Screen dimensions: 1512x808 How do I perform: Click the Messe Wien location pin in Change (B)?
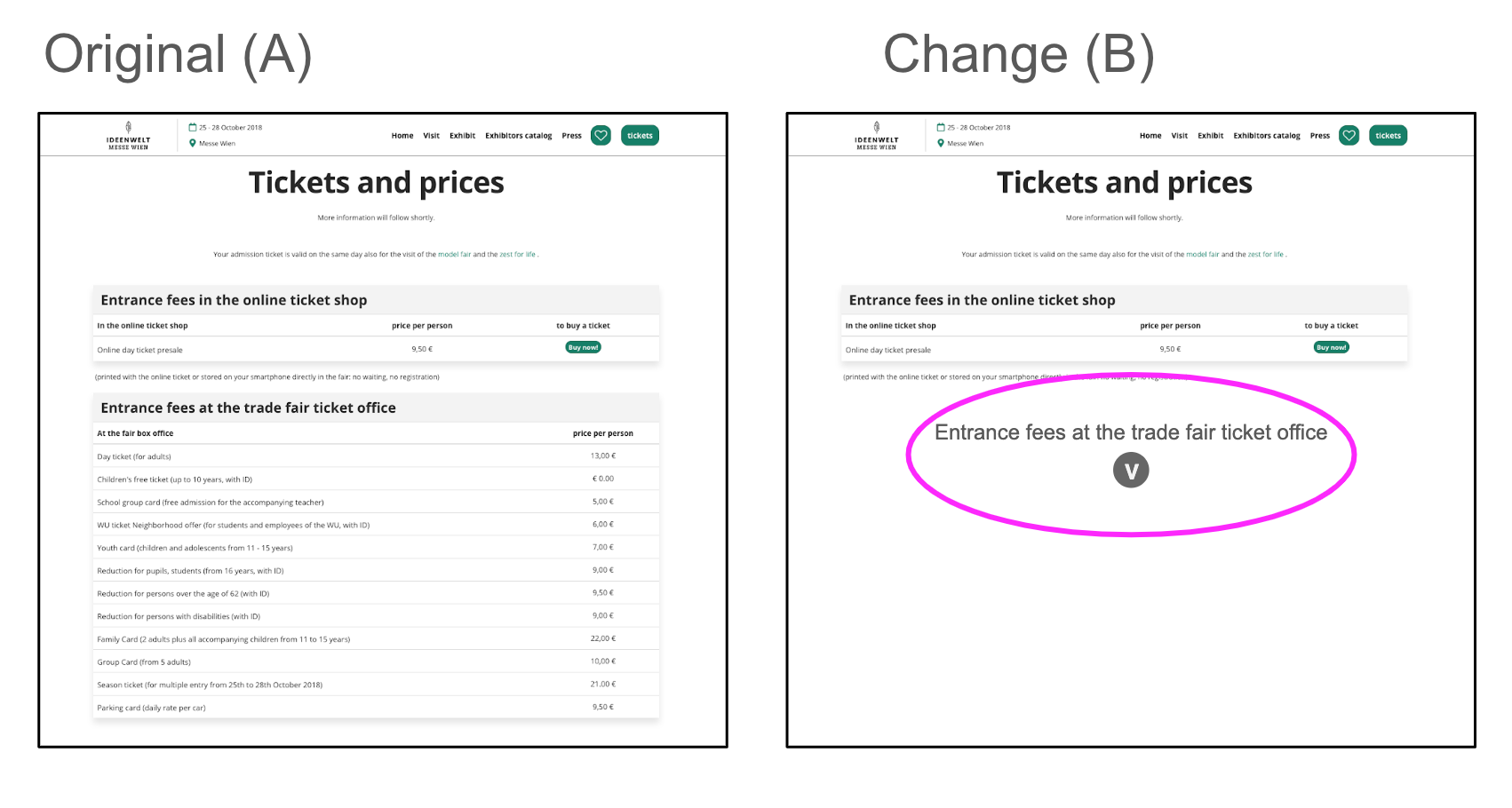pos(941,143)
